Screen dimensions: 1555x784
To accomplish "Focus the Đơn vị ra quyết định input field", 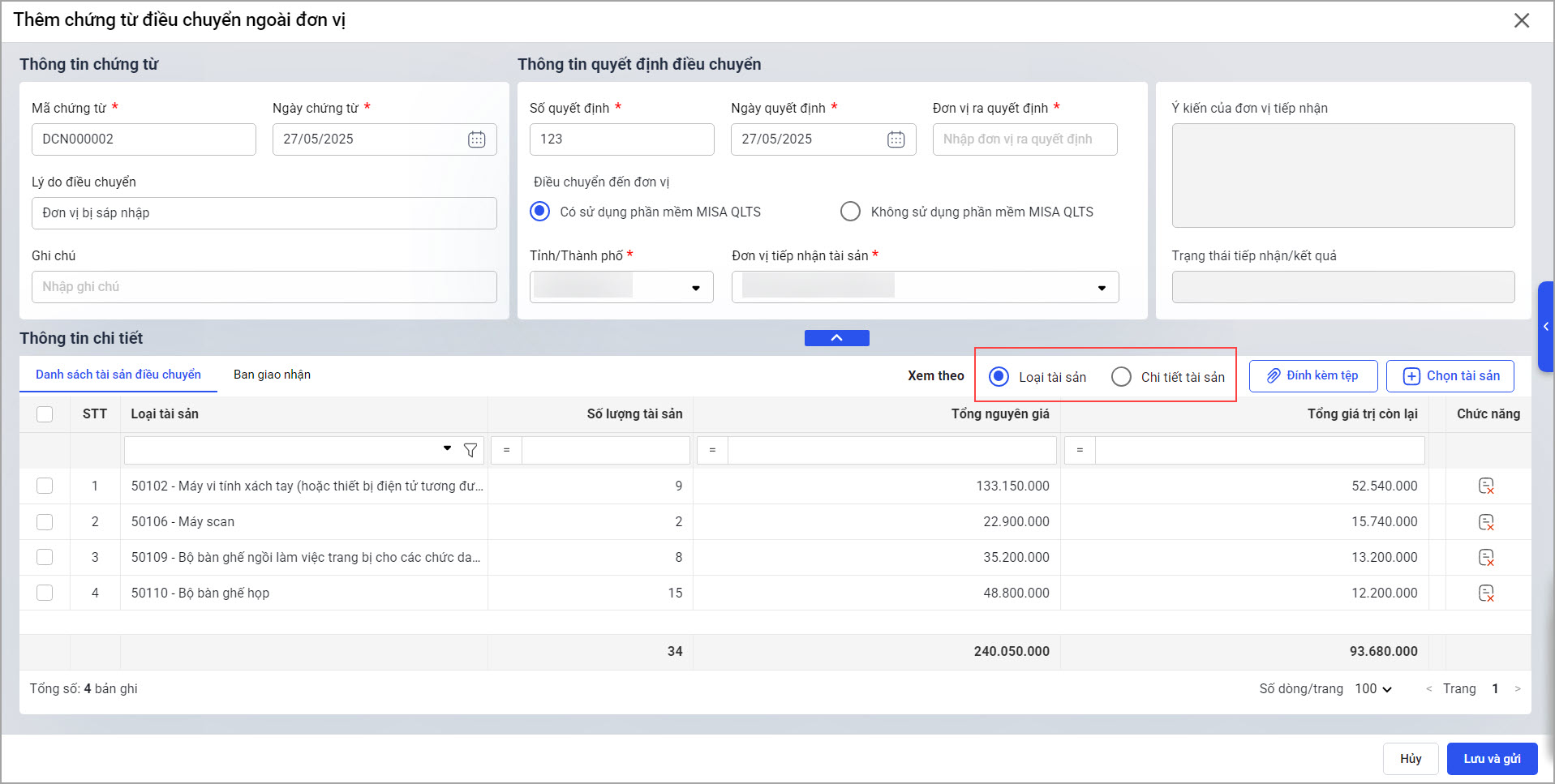I will (x=1024, y=139).
